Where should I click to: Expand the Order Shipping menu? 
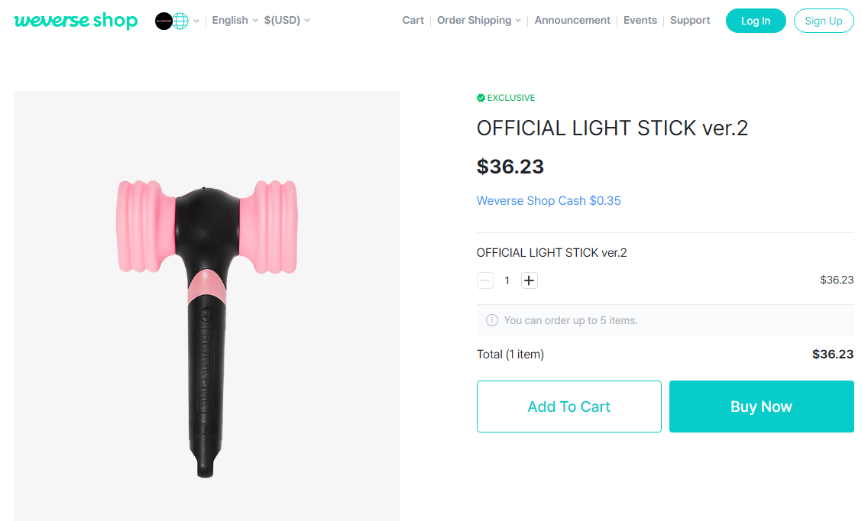478,20
